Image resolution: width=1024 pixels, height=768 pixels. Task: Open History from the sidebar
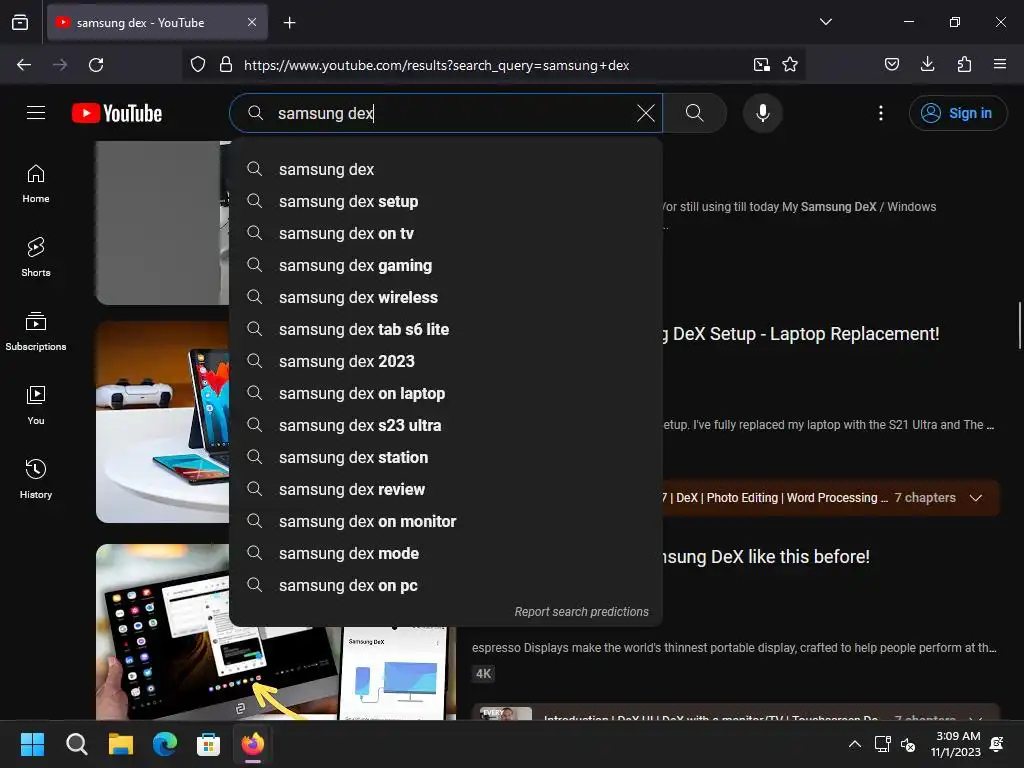(x=36, y=479)
